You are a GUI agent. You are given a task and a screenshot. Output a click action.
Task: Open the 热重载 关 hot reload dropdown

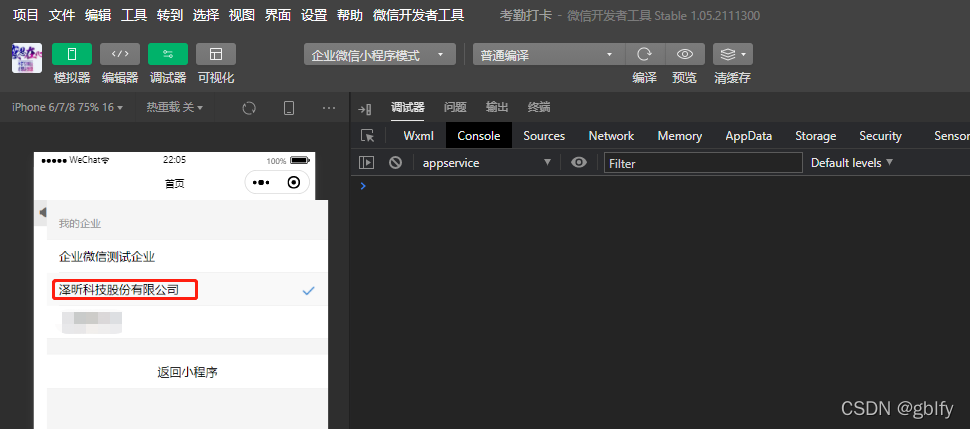click(174, 108)
